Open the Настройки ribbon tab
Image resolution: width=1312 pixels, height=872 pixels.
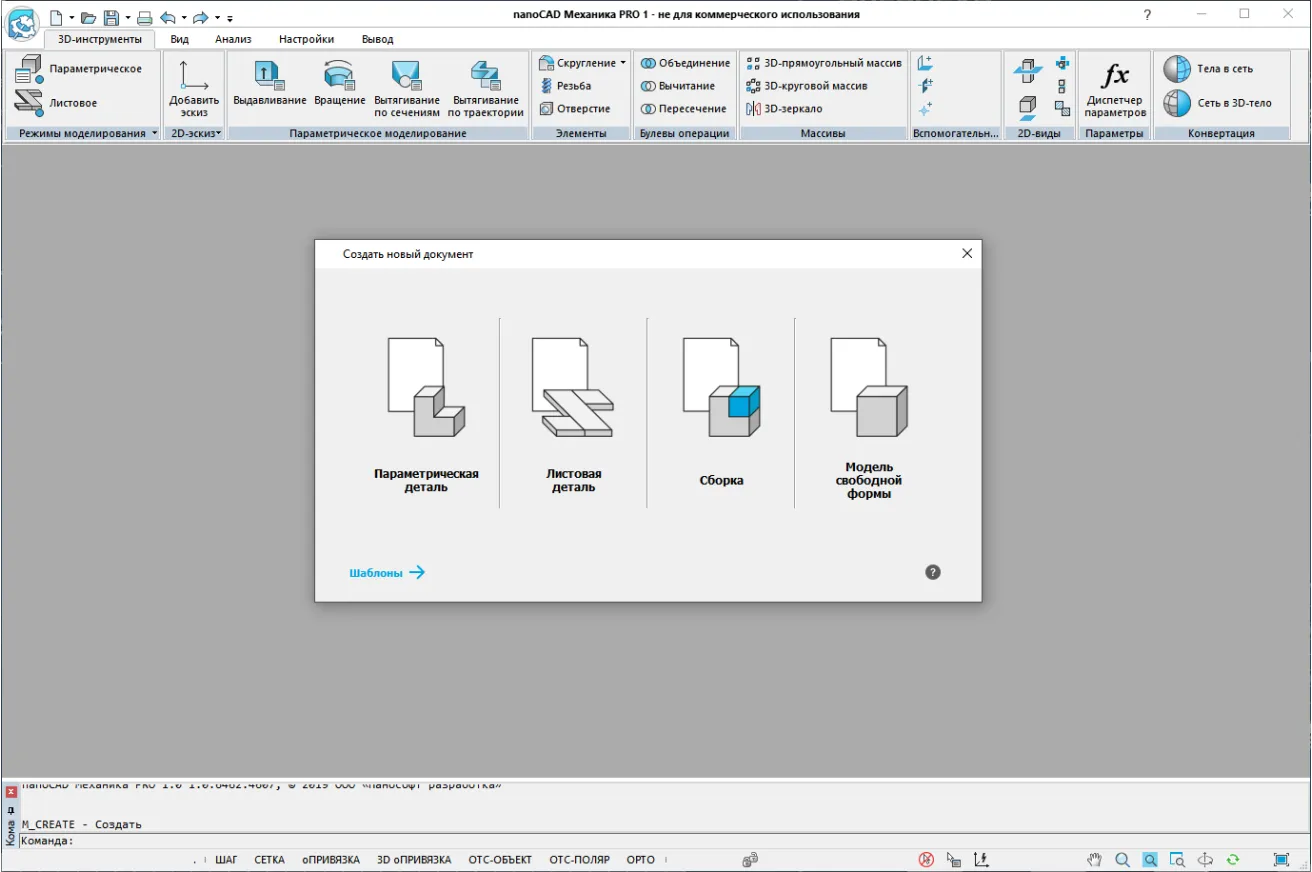click(x=306, y=39)
